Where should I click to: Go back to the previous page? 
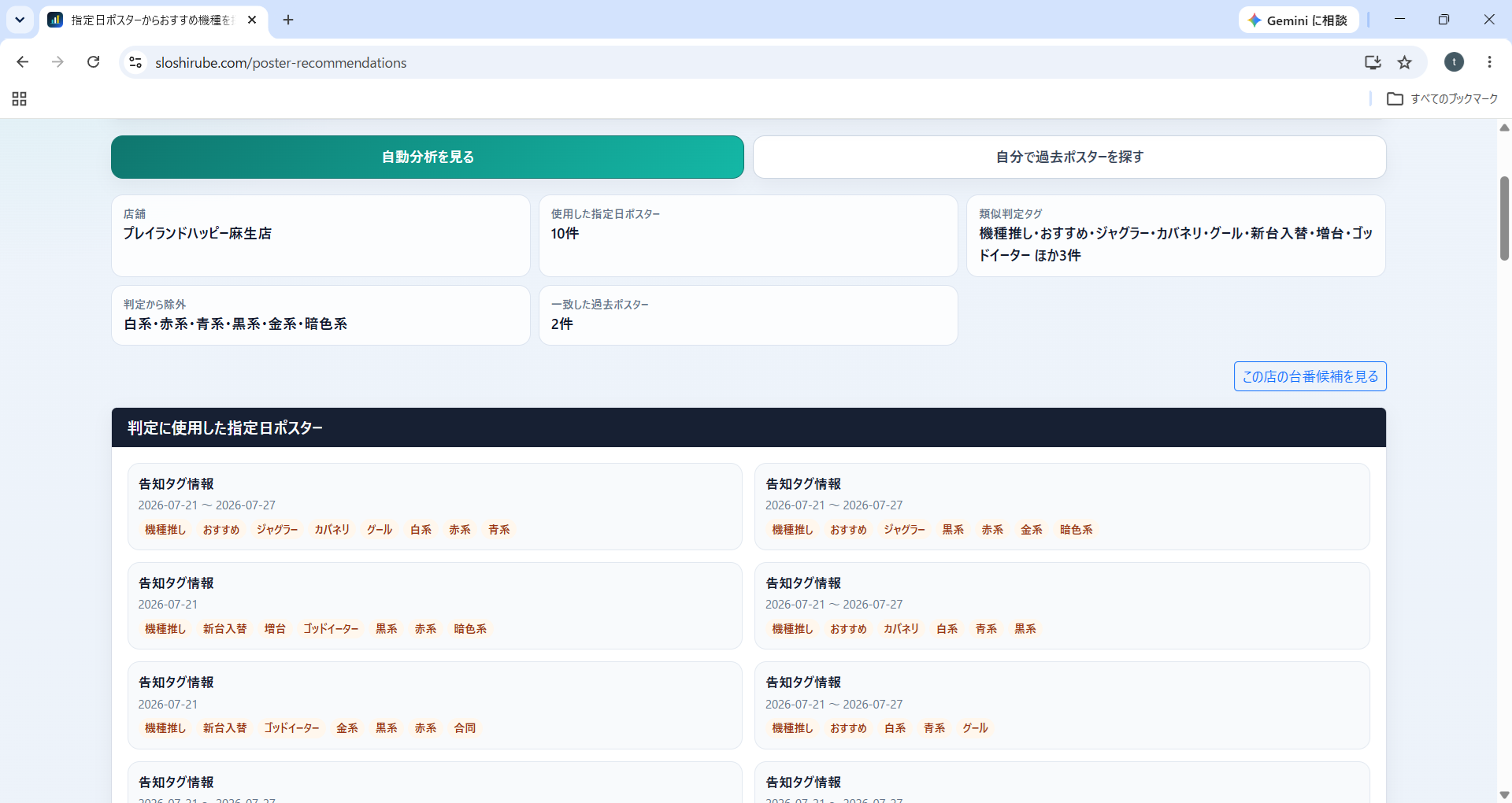[x=23, y=62]
